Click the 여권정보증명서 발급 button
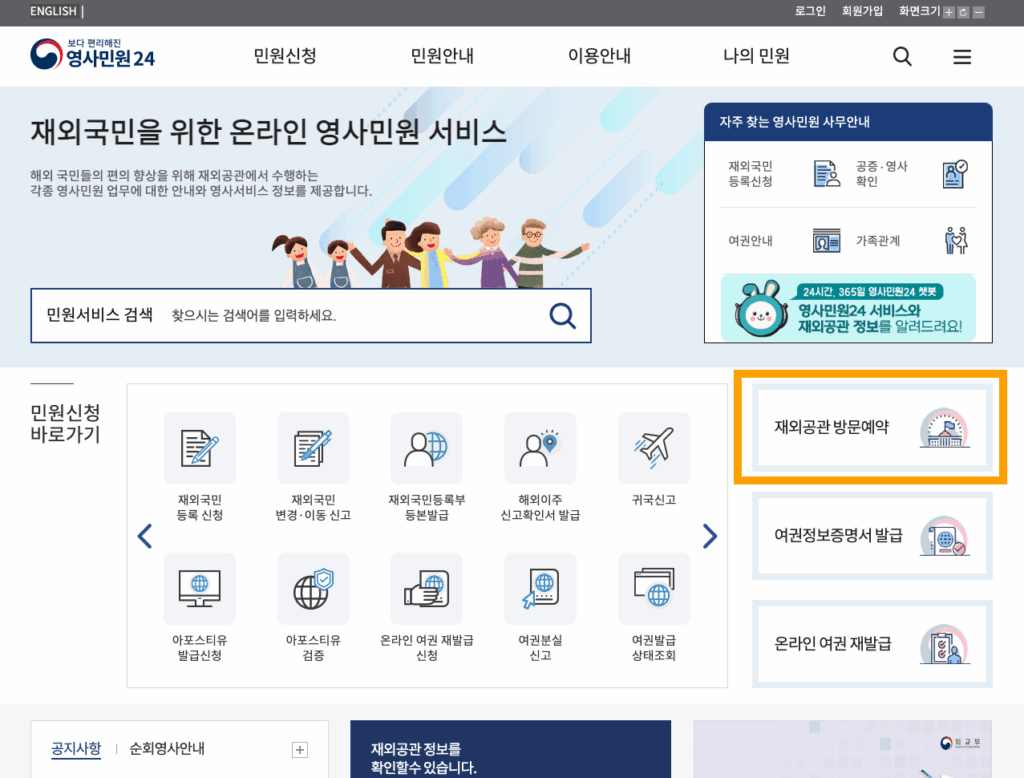This screenshot has width=1024, height=778. (x=872, y=536)
